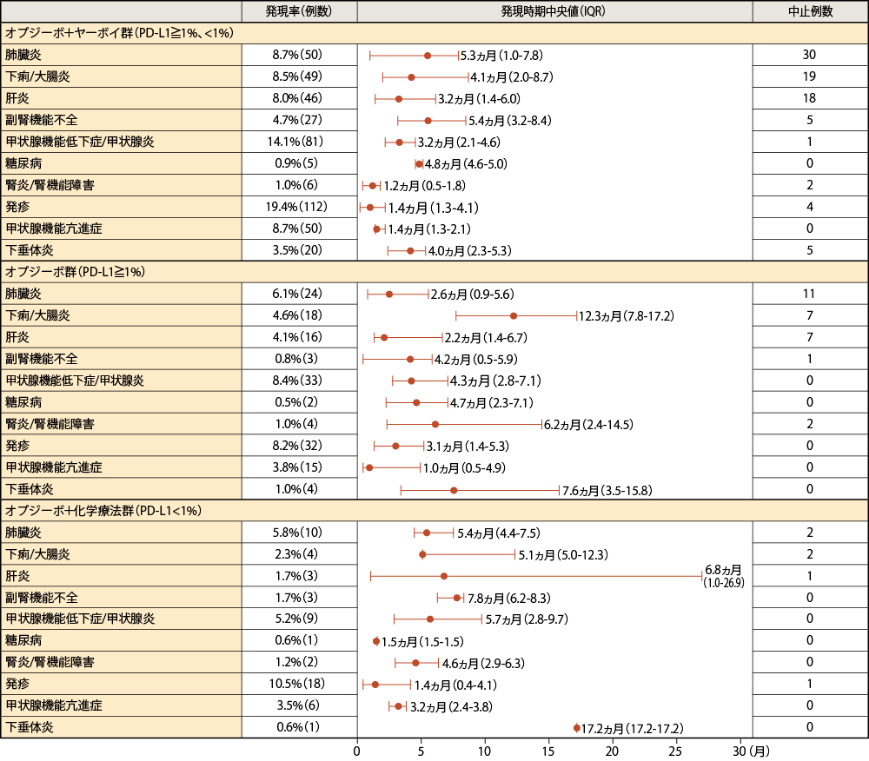The image size is (869, 761).
Task: Click the incidence value 8.4%(33)
Action: coord(298,380)
